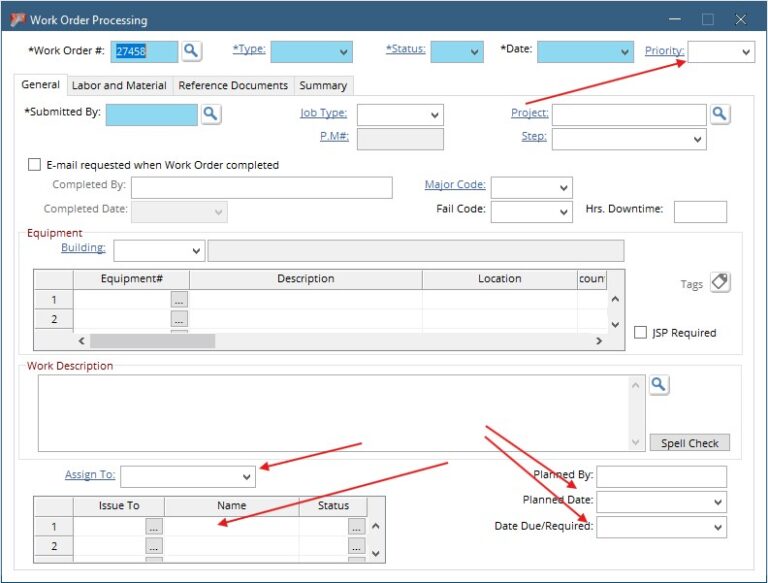Image resolution: width=768 pixels, height=583 pixels.
Task: Click the Issue To column header
Action: (x=119, y=506)
